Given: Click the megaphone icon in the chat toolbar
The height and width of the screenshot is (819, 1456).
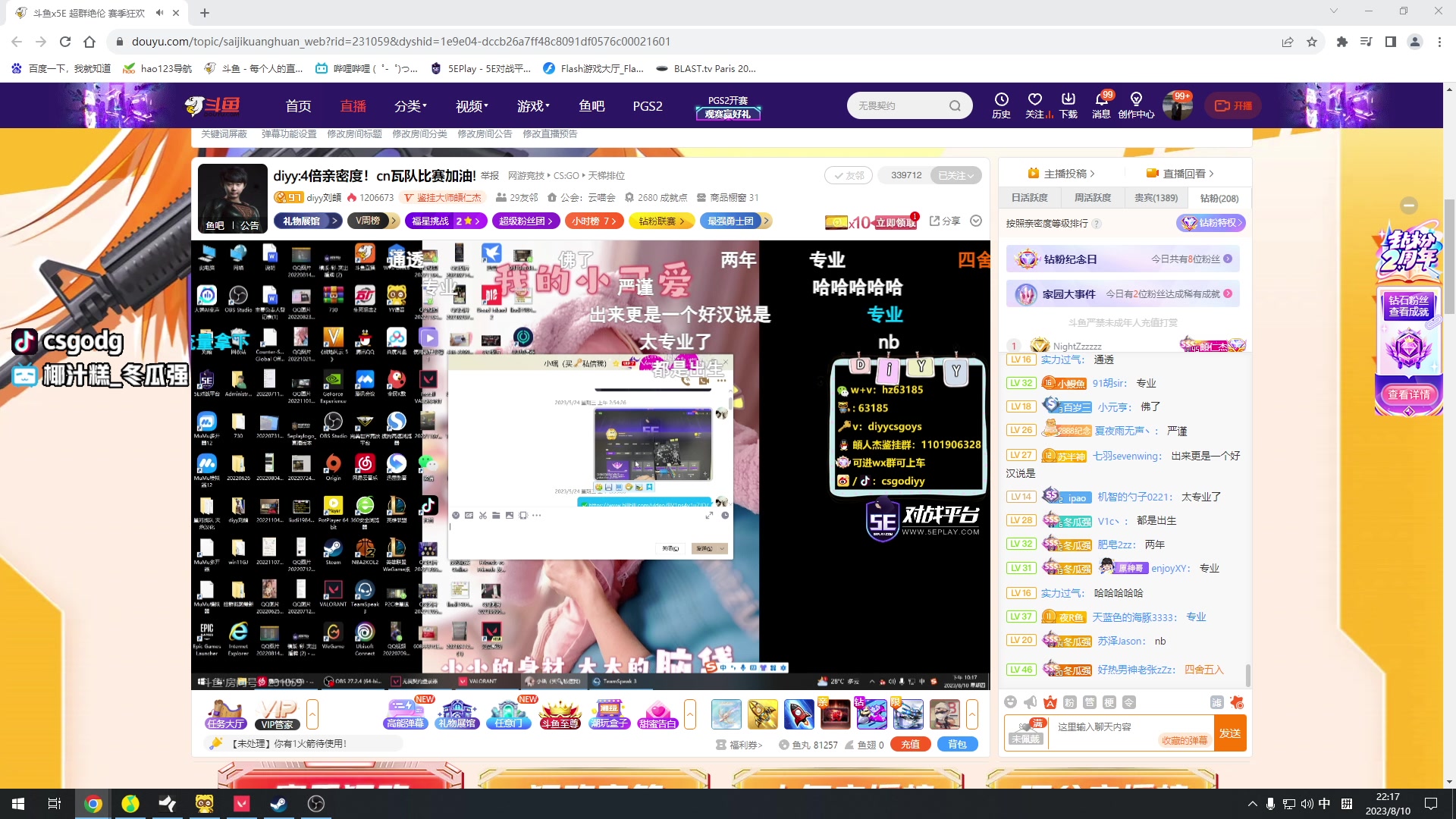Looking at the screenshot, I should [1030, 702].
